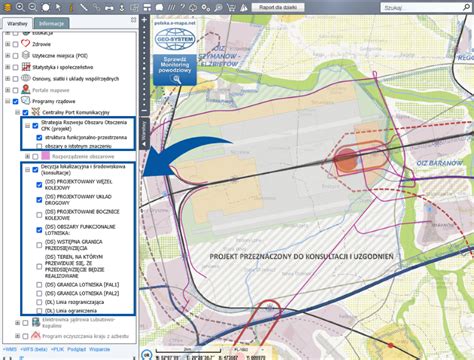Click the Raport dla działki button
The image size is (474, 360).
pyautogui.click(x=278, y=7)
